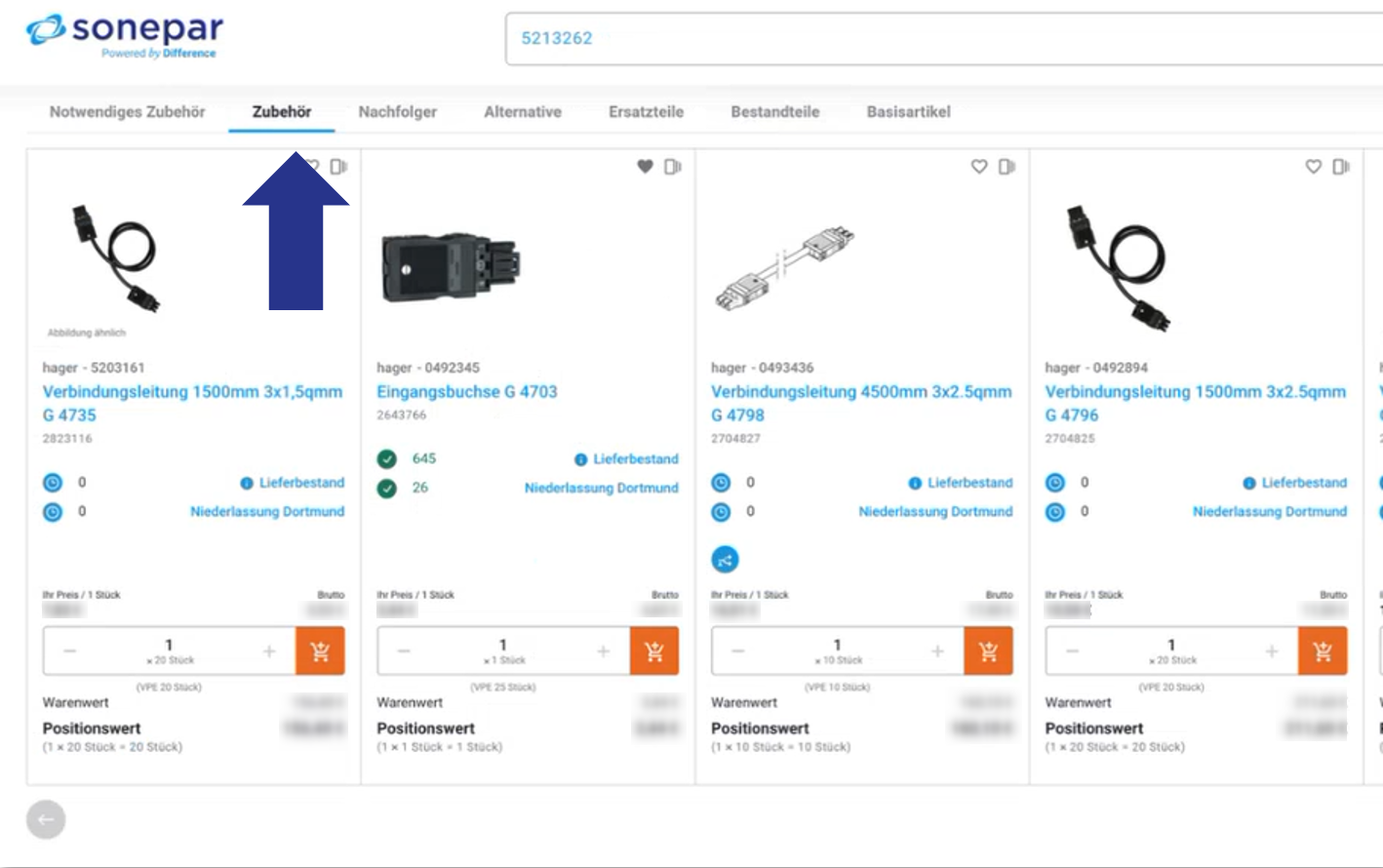Click Niederlassung Dortmund on G 4796 card
Viewport: 1383px width, 868px height.
tap(1270, 511)
